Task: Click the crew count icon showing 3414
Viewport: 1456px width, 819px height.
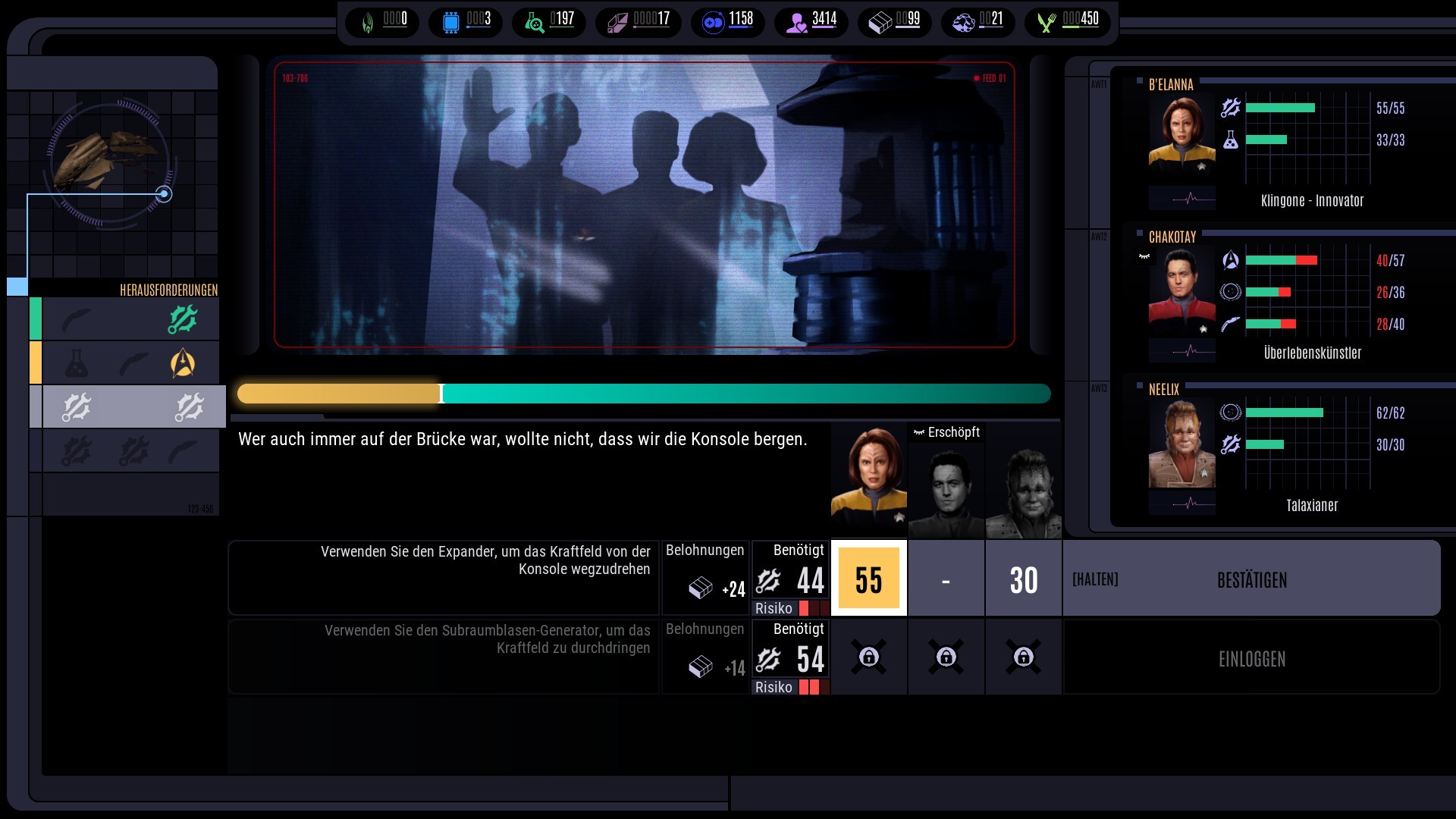Action: [x=796, y=22]
